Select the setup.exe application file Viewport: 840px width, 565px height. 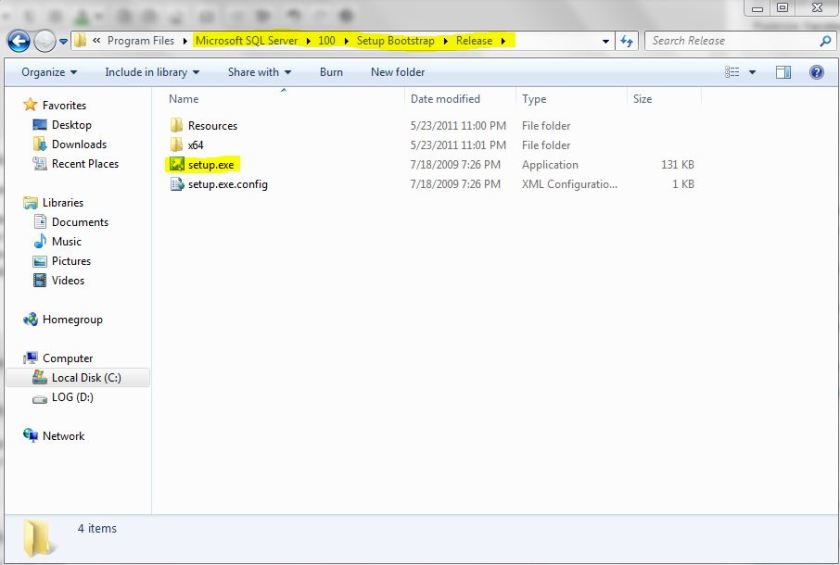coord(210,165)
